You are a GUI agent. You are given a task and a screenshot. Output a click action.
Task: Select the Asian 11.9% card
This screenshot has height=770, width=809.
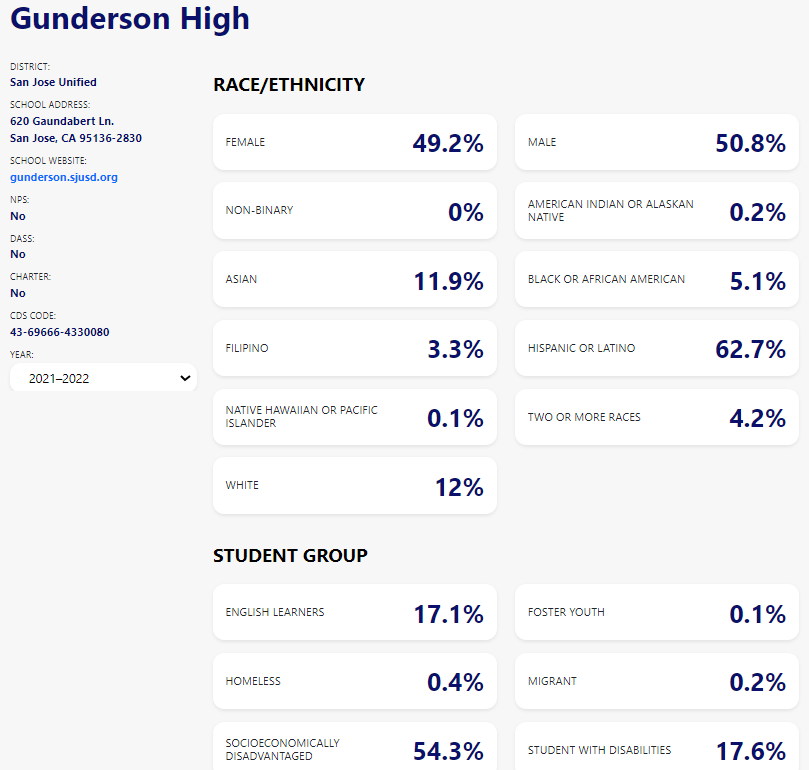pyautogui.click(x=354, y=280)
